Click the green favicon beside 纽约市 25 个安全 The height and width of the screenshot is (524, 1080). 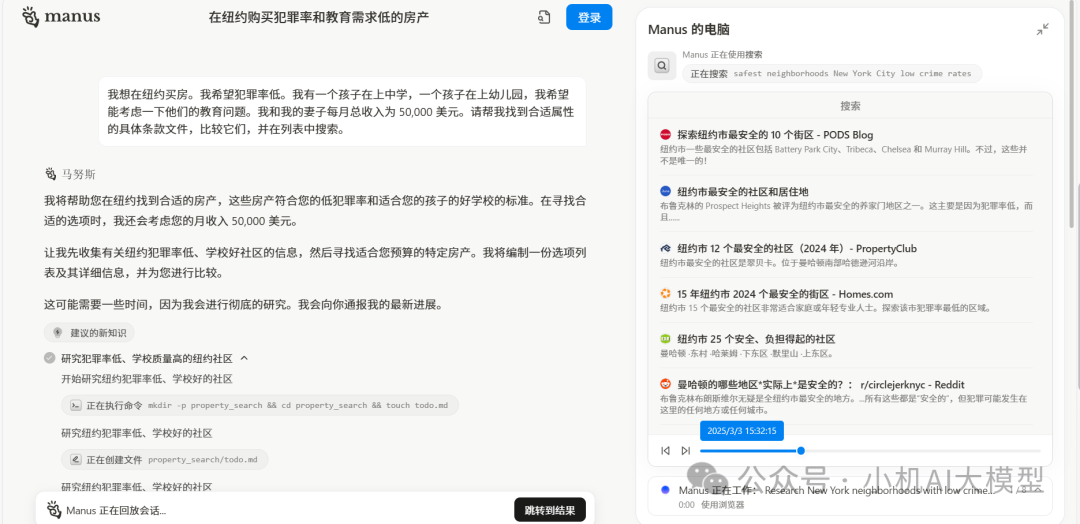tap(665, 339)
